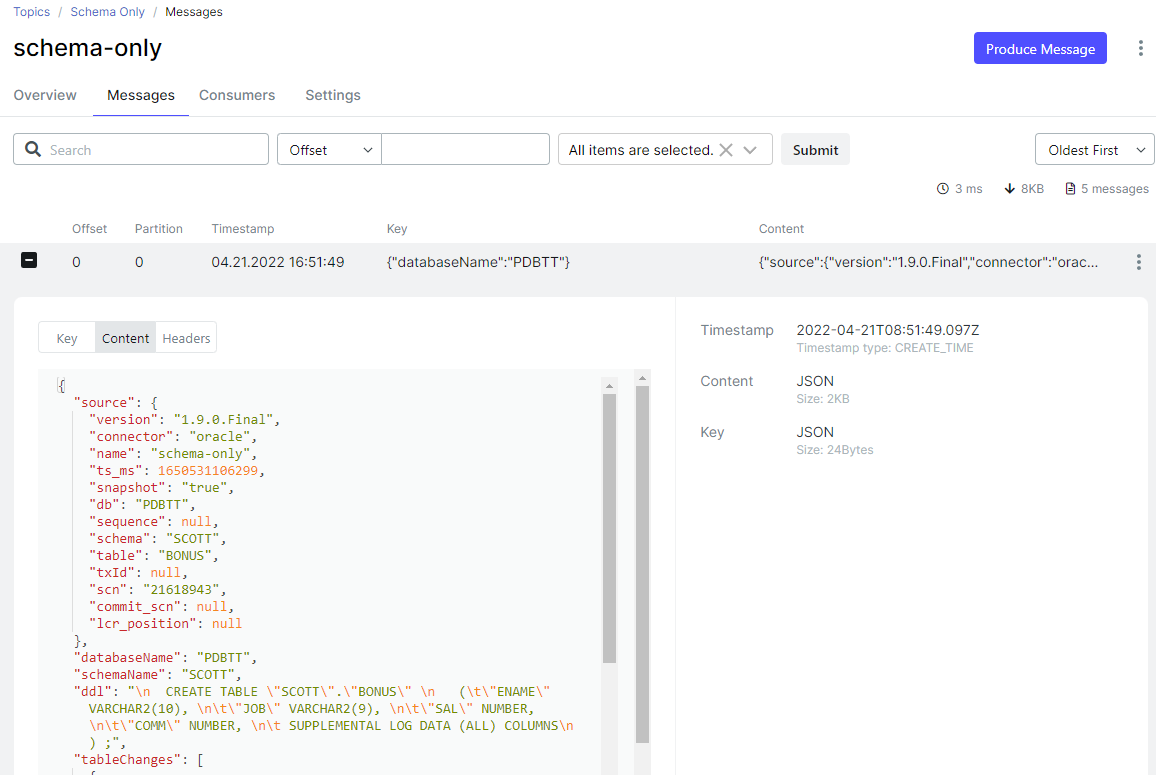Image resolution: width=1156 pixels, height=775 pixels.
Task: Show the message Key tab
Action: (x=66, y=338)
